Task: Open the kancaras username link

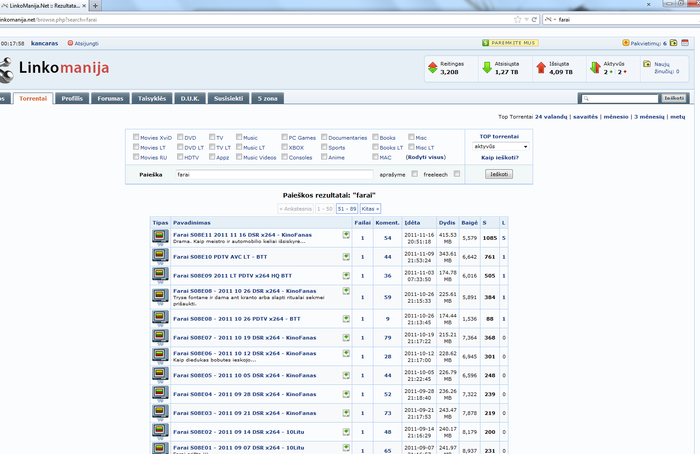Action: click(45, 43)
